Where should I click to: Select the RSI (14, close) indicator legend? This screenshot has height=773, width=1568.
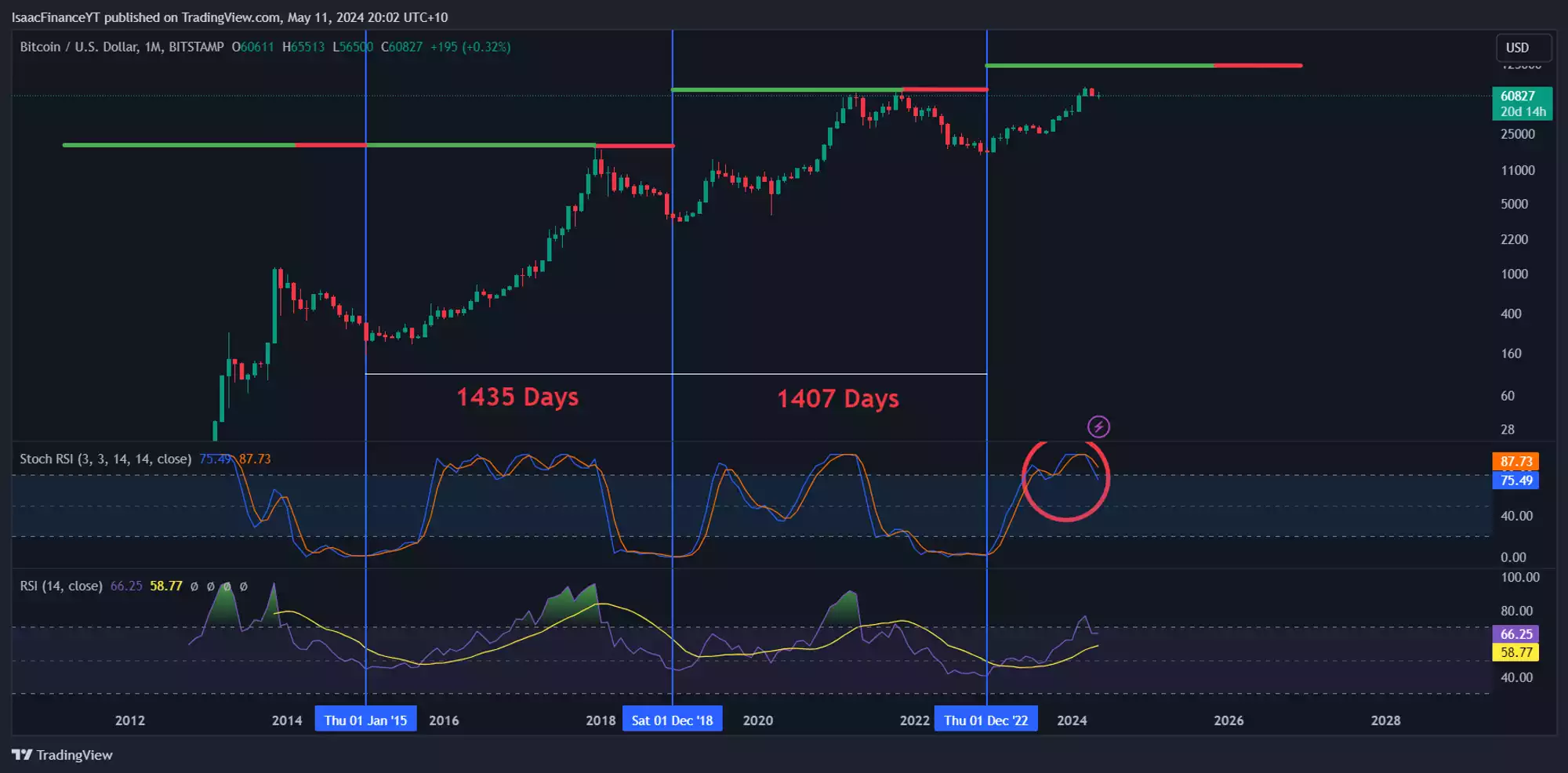61,586
